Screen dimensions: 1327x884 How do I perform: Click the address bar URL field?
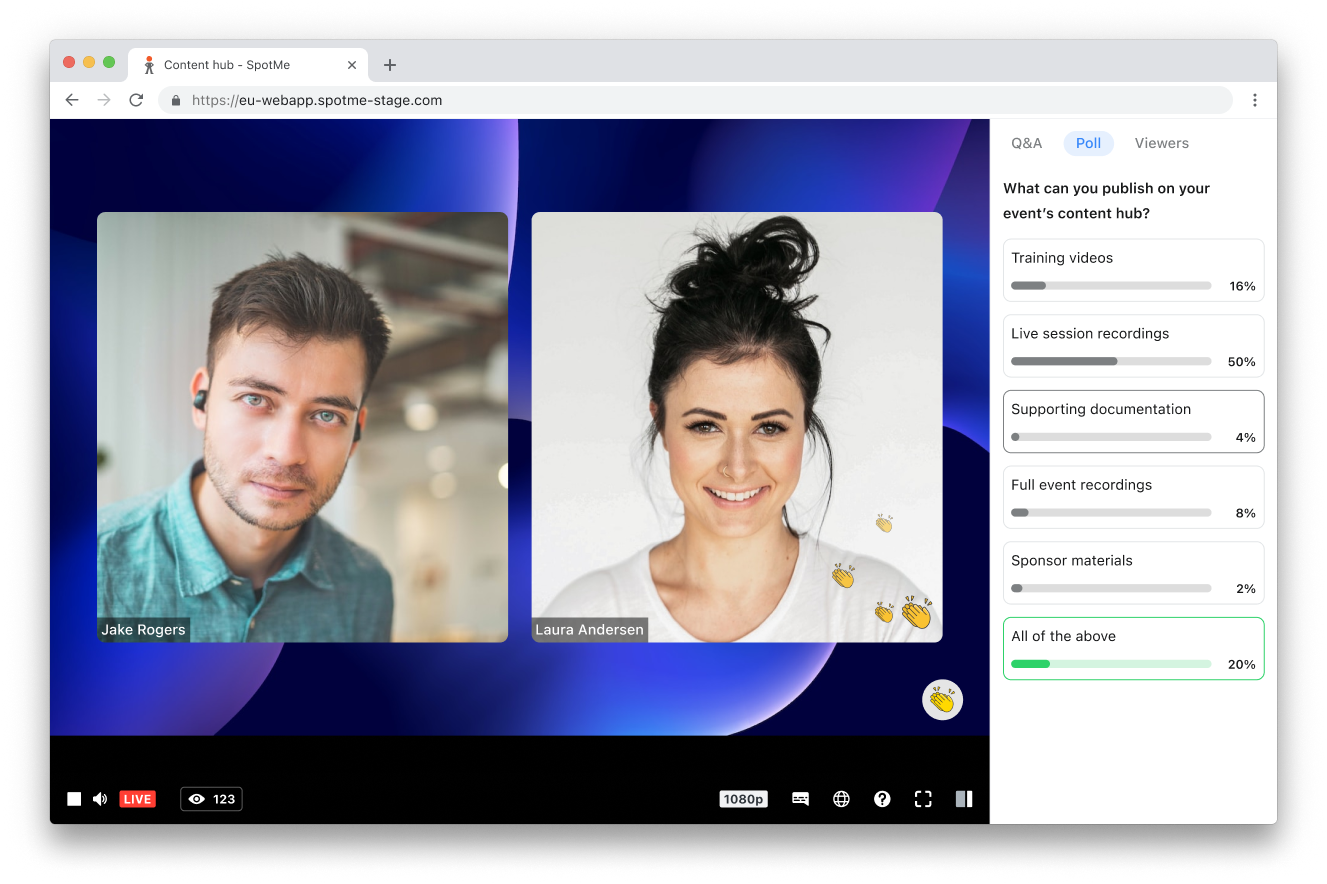coord(695,100)
